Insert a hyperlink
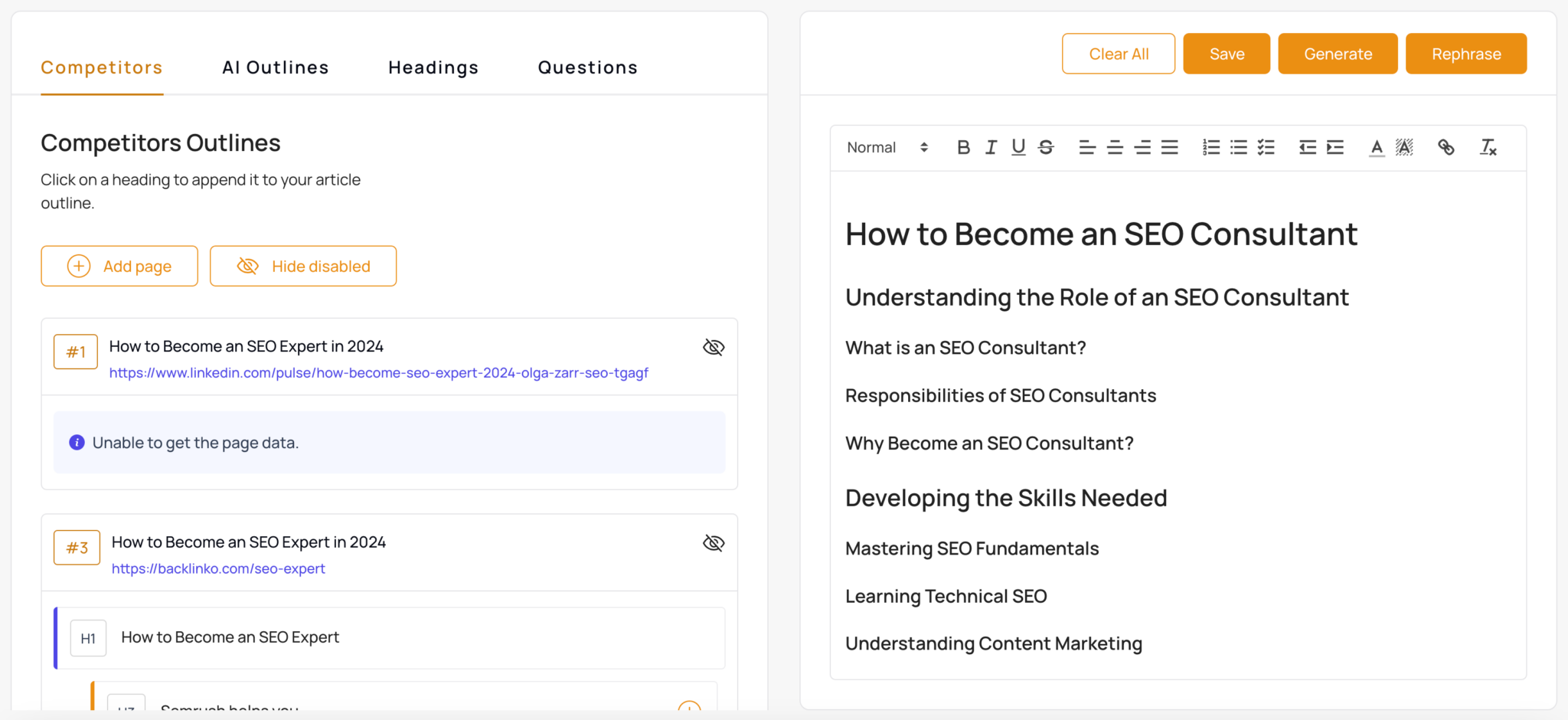 pyautogui.click(x=1446, y=147)
